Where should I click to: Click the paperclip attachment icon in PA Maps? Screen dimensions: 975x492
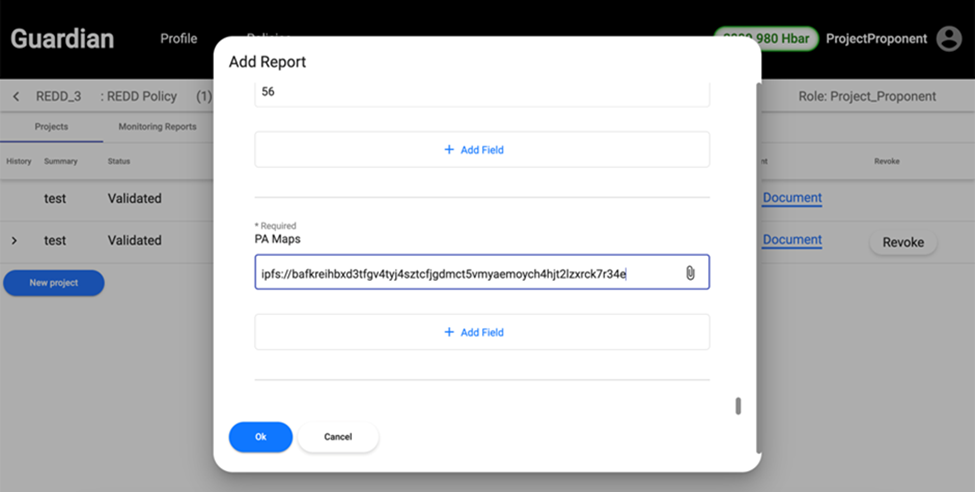point(689,273)
